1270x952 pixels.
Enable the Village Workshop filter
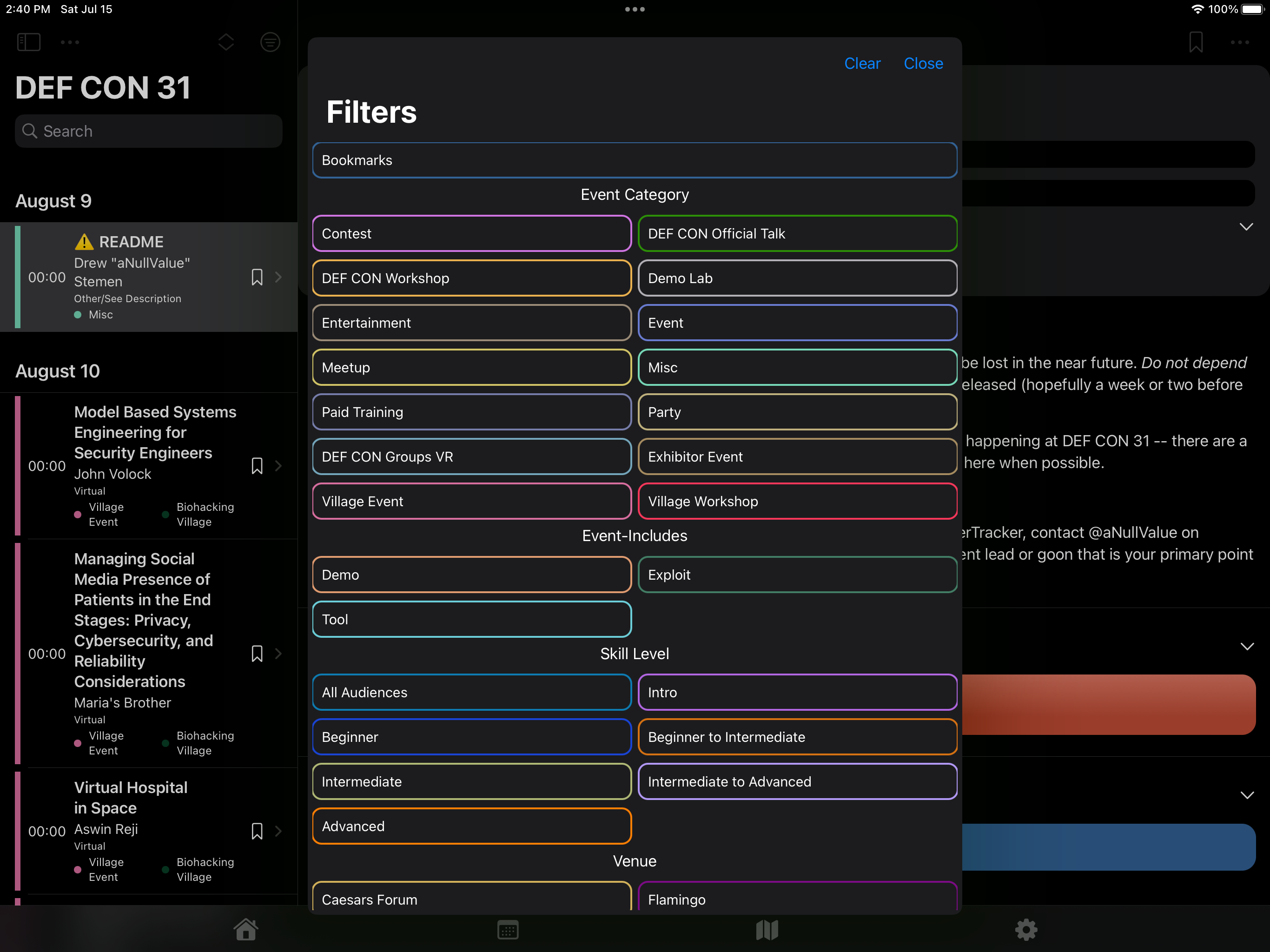[x=798, y=501]
